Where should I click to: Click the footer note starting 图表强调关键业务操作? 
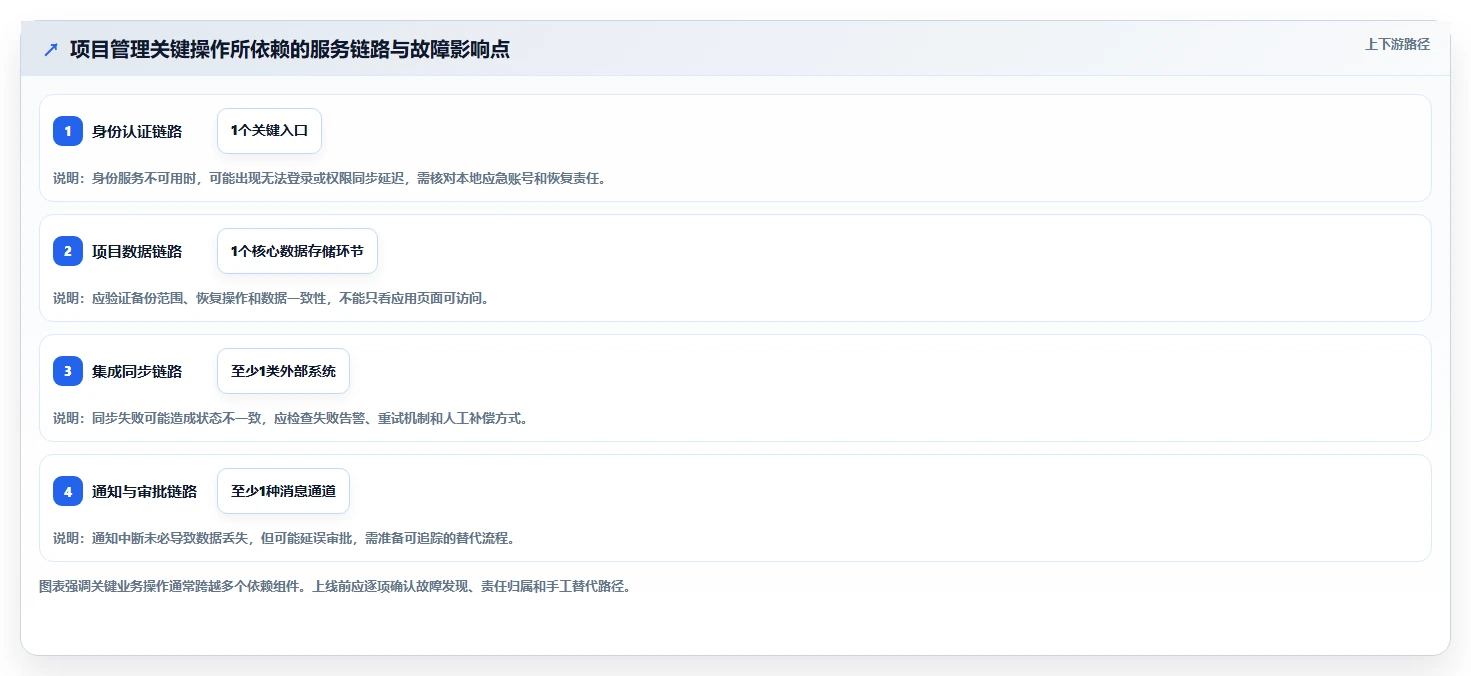click(x=335, y=586)
